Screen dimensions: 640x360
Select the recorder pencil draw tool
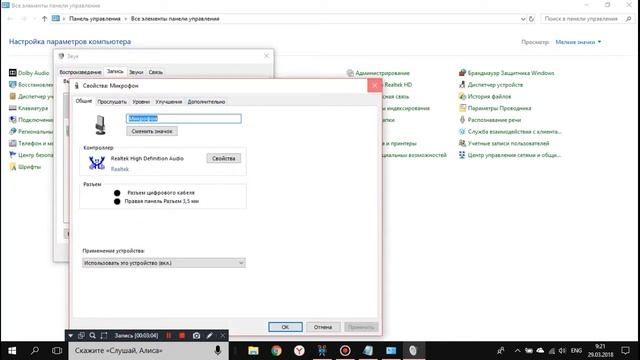click(x=209, y=336)
